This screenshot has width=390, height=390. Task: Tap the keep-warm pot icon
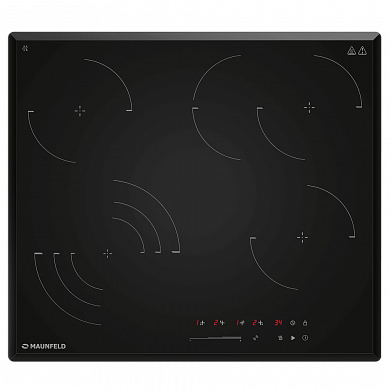click(280, 338)
